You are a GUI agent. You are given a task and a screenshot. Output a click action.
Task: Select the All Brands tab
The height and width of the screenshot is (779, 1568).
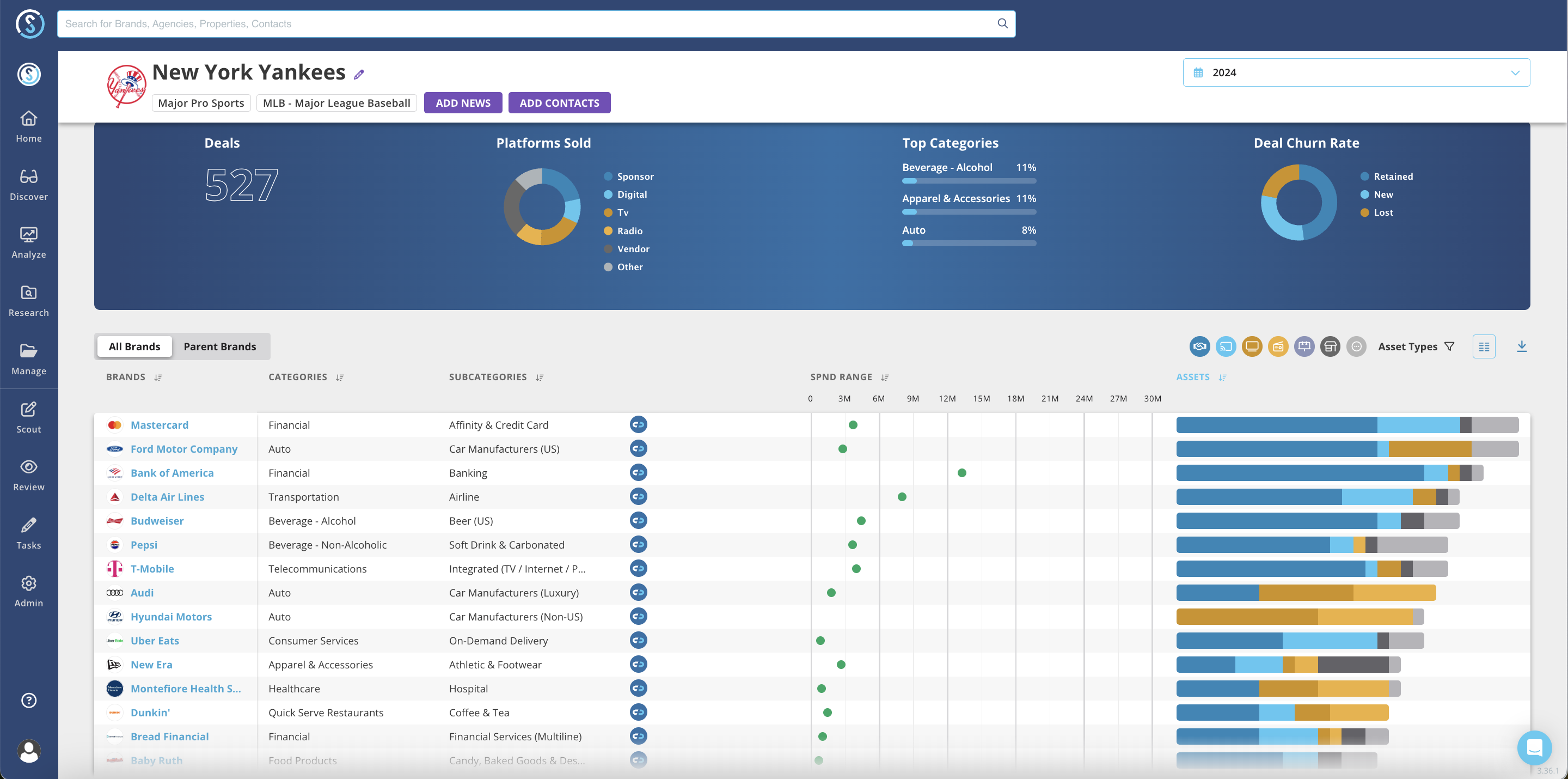click(x=134, y=346)
